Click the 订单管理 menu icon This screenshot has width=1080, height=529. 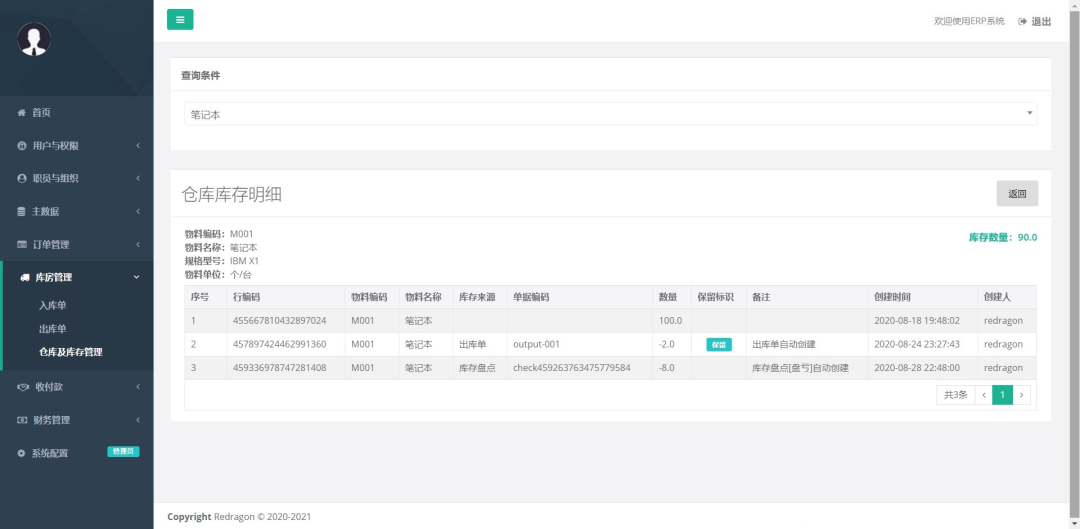(22, 245)
